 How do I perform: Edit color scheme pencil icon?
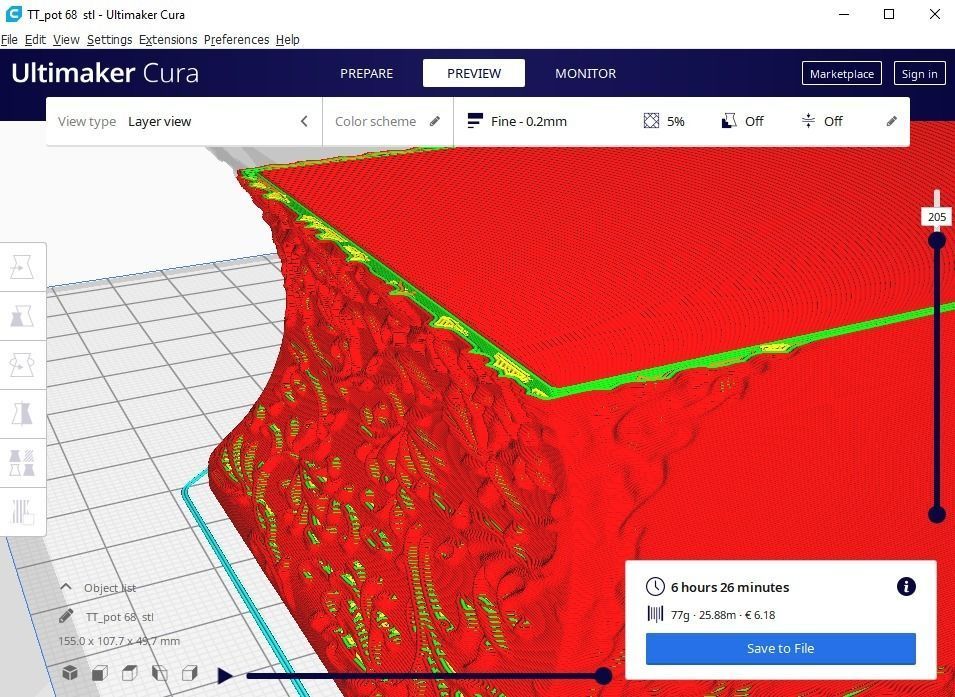tap(435, 121)
